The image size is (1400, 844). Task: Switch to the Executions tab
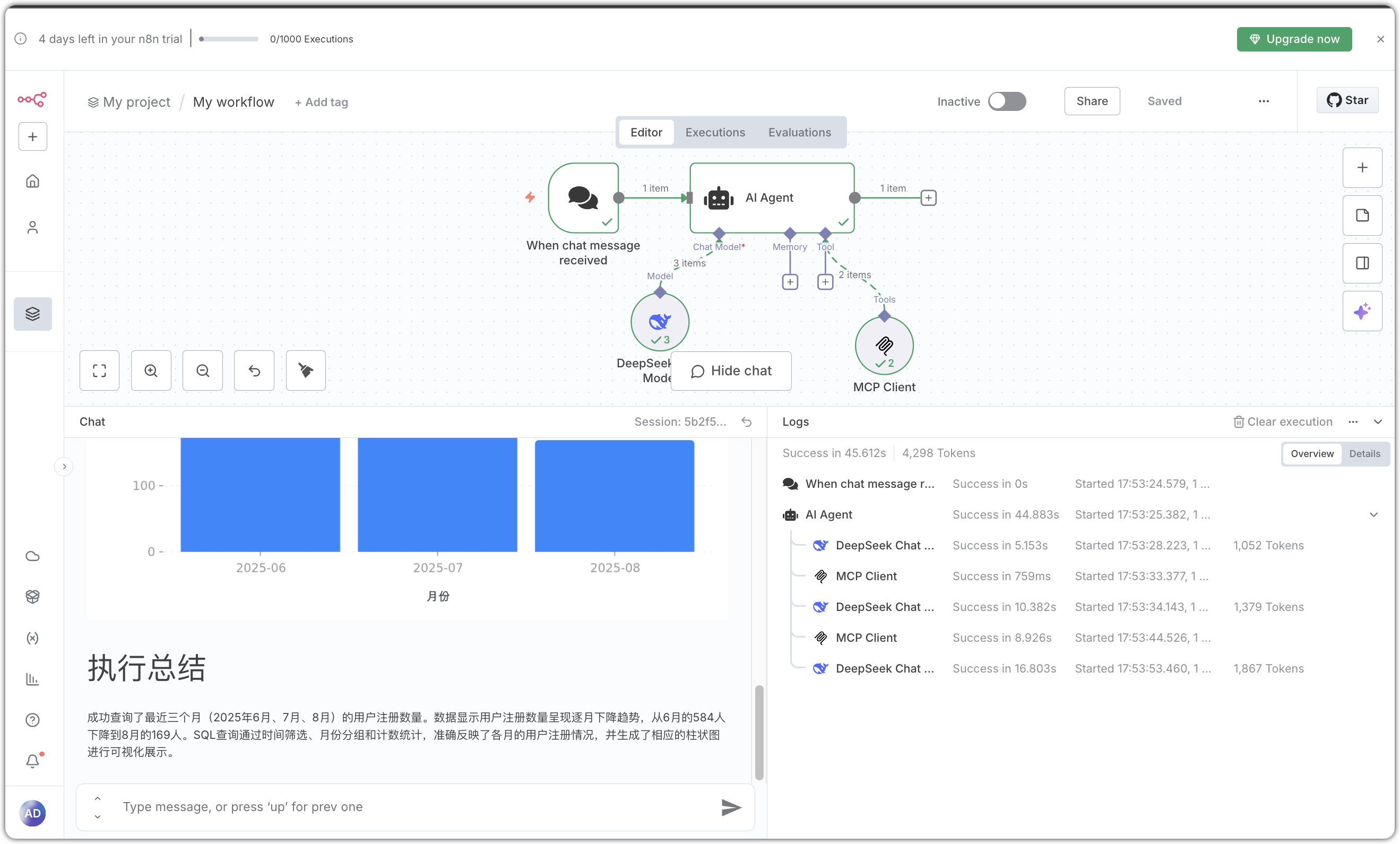pyautogui.click(x=715, y=132)
